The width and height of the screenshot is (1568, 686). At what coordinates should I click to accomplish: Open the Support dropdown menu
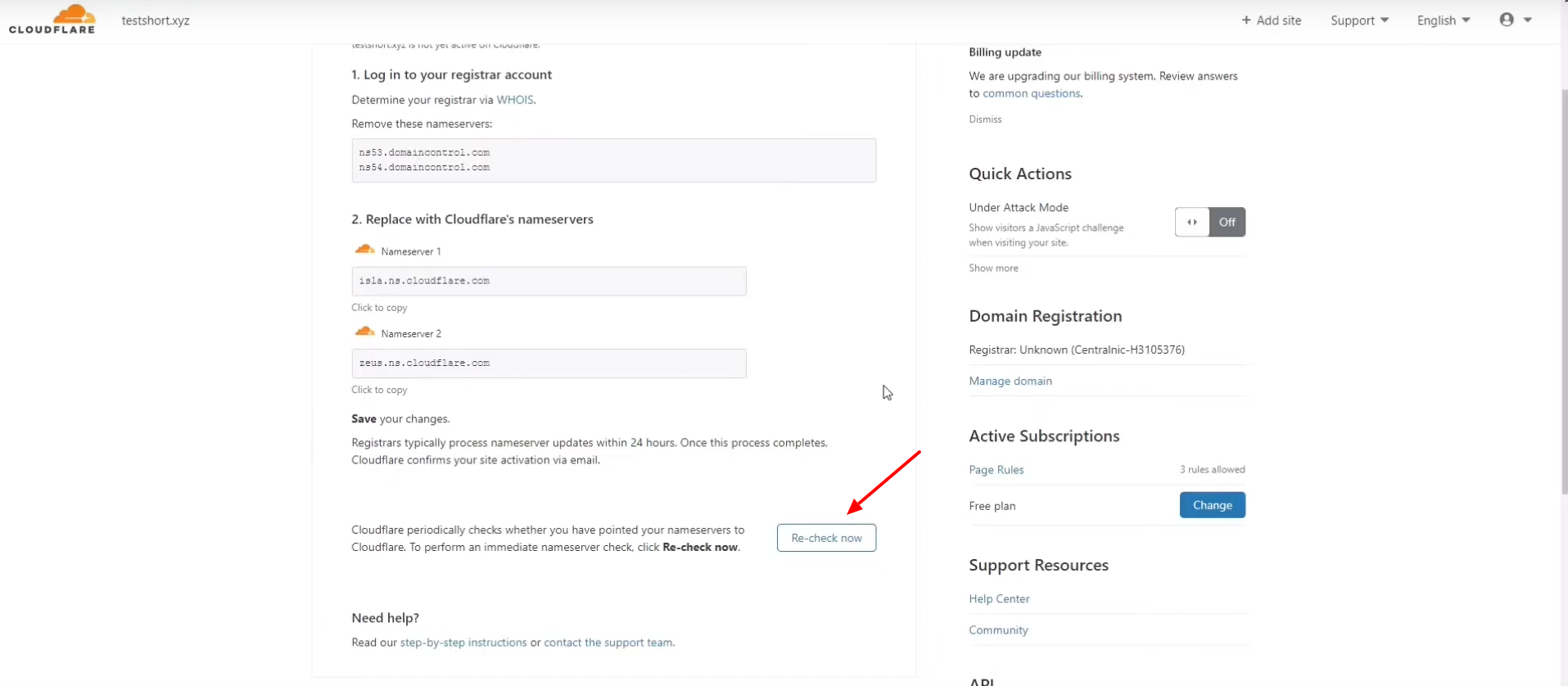point(1359,20)
